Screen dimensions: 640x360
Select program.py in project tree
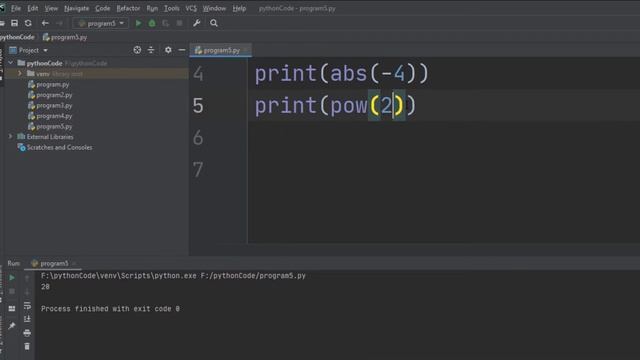click(49, 84)
